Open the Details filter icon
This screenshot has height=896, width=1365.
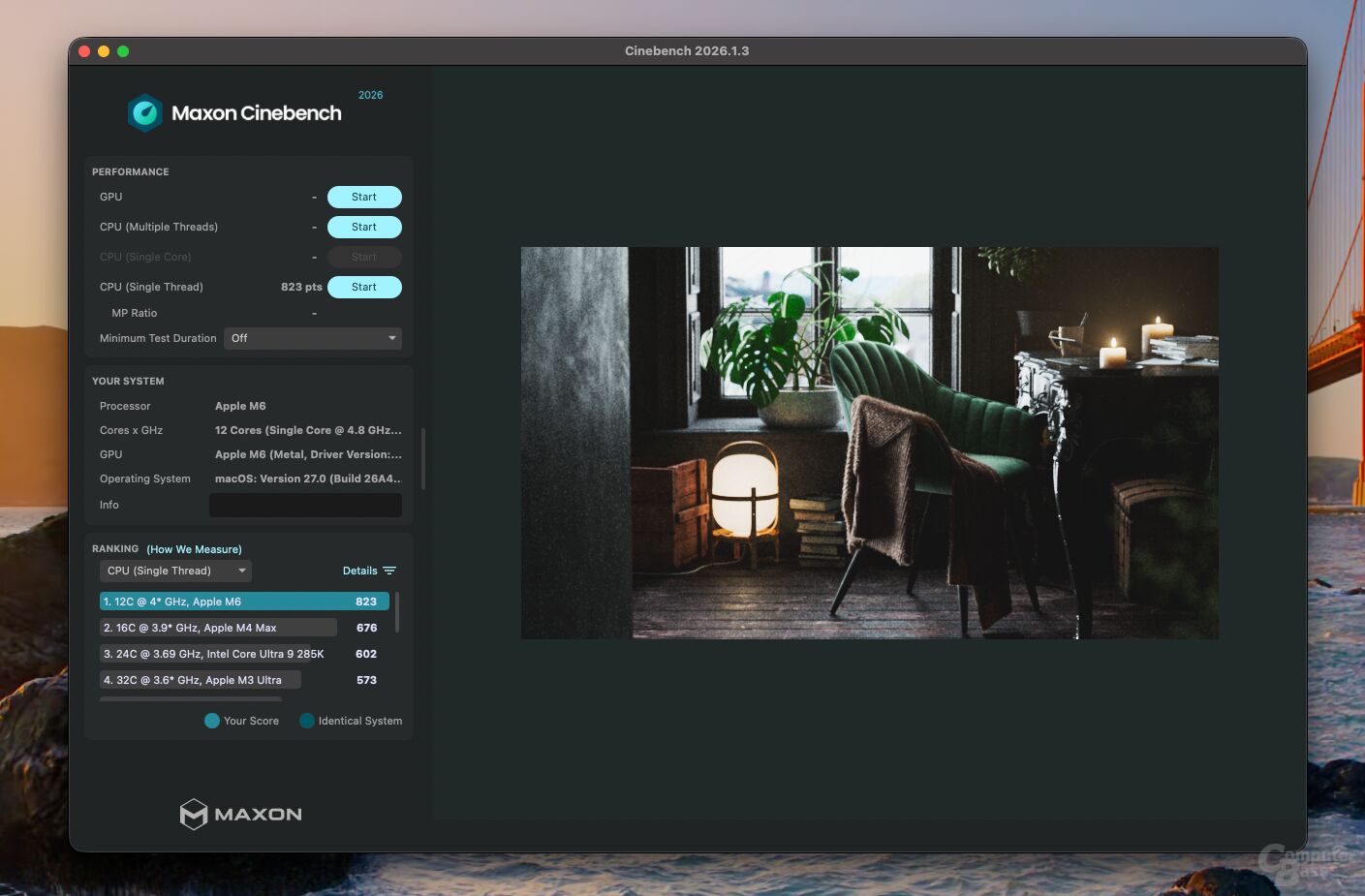click(x=389, y=571)
